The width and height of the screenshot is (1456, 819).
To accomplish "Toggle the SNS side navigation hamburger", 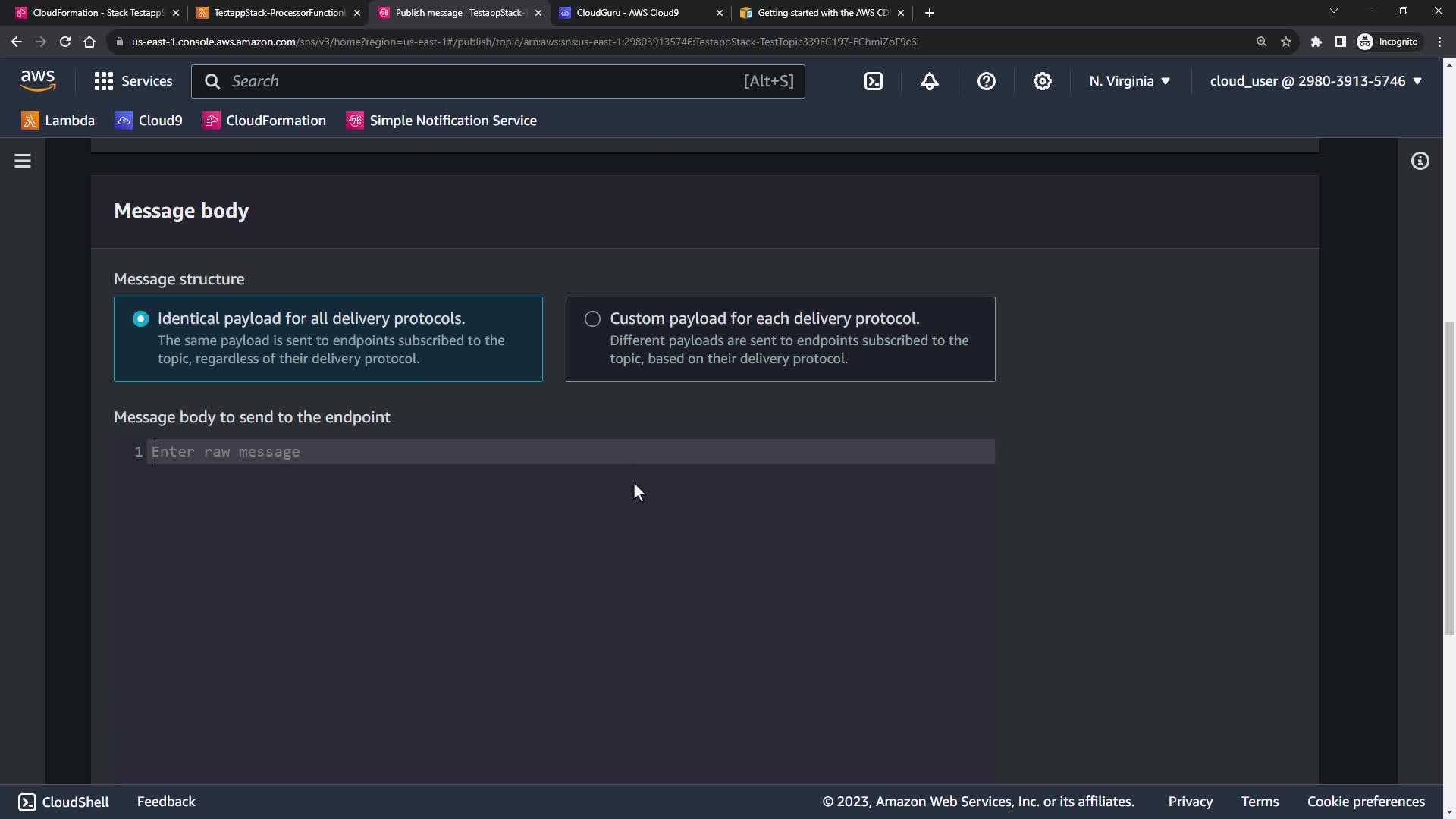I will point(23,161).
